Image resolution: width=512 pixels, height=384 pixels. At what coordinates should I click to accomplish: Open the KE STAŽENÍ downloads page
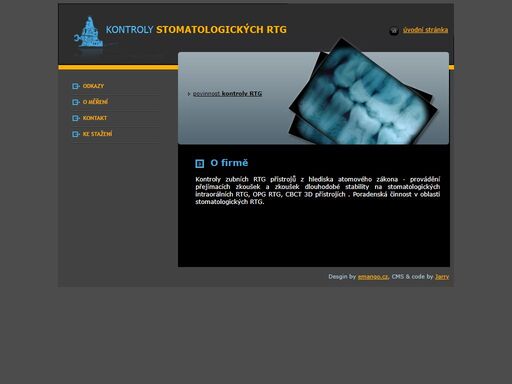coord(97,134)
